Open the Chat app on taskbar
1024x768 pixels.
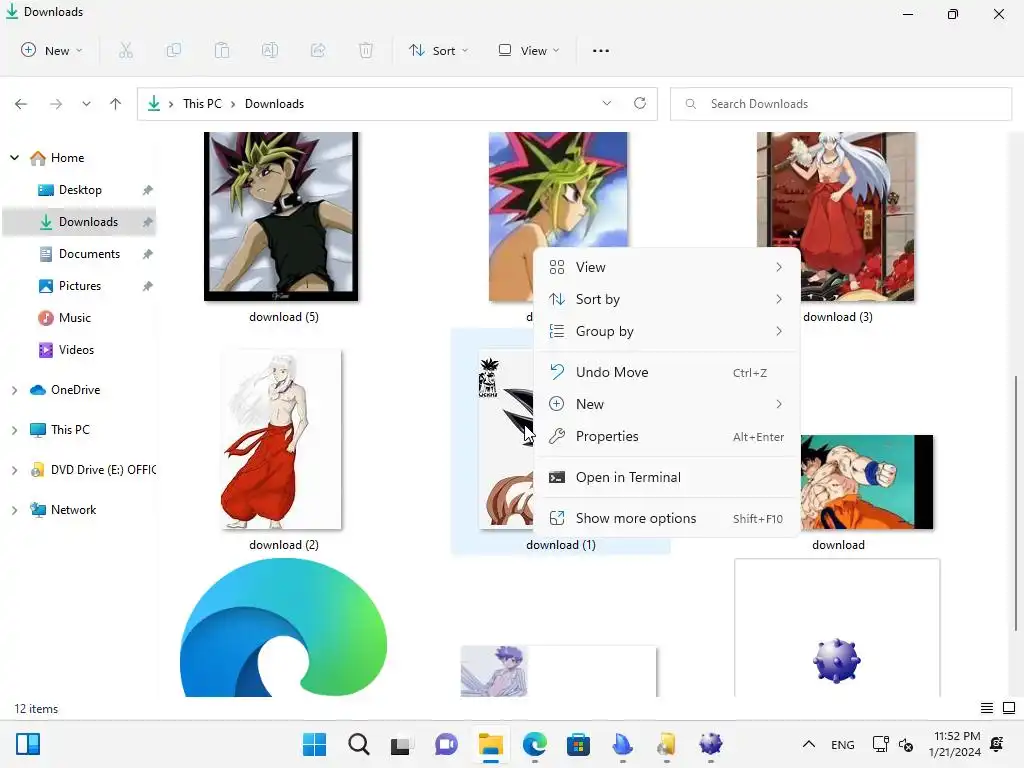click(x=446, y=744)
